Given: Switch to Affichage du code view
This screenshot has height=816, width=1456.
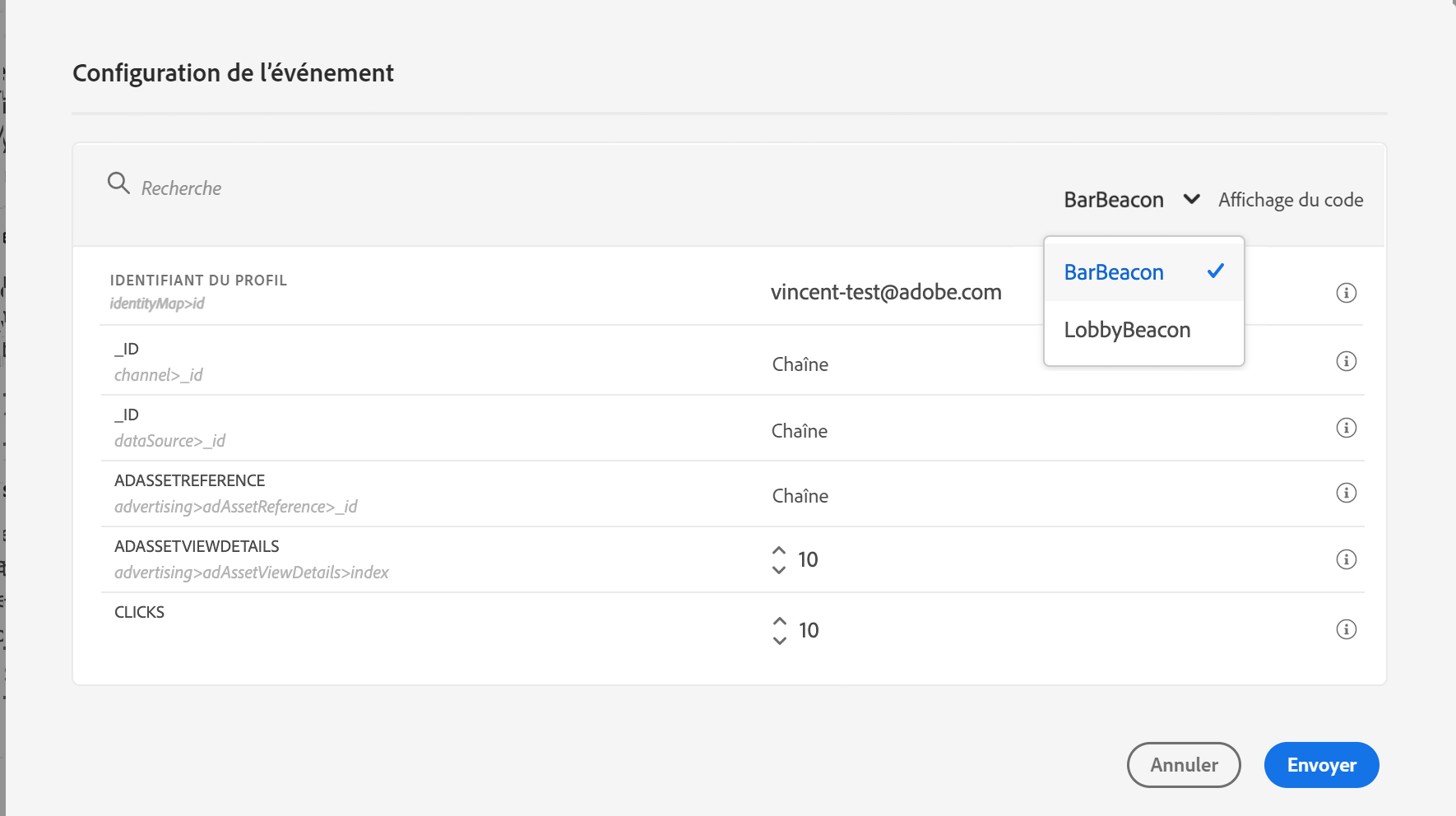Looking at the screenshot, I should 1290,200.
